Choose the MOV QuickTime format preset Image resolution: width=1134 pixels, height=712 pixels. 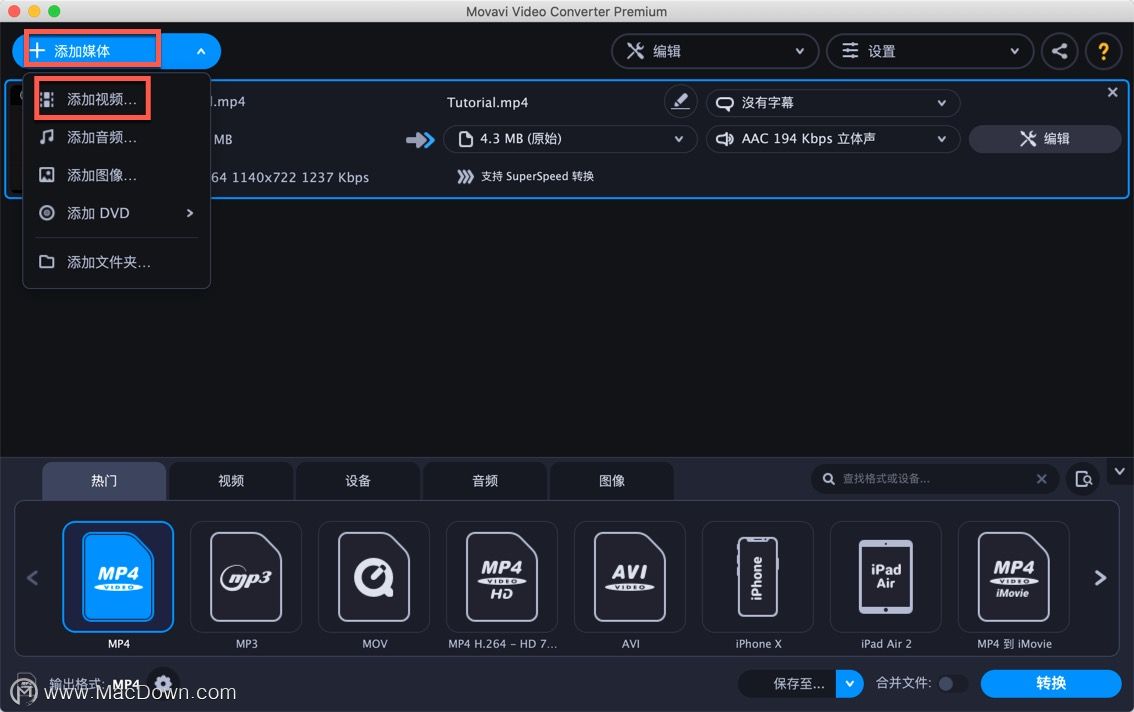(x=374, y=577)
